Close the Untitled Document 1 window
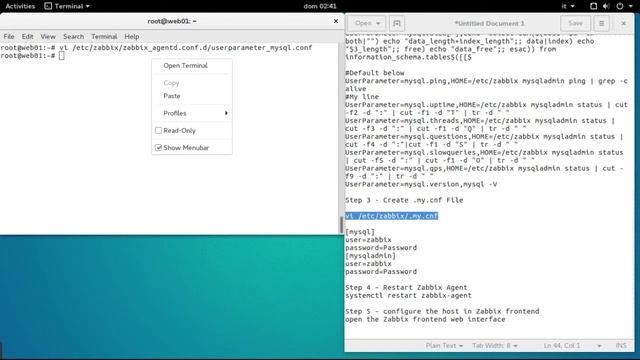The height and width of the screenshot is (360, 640). 623,23
